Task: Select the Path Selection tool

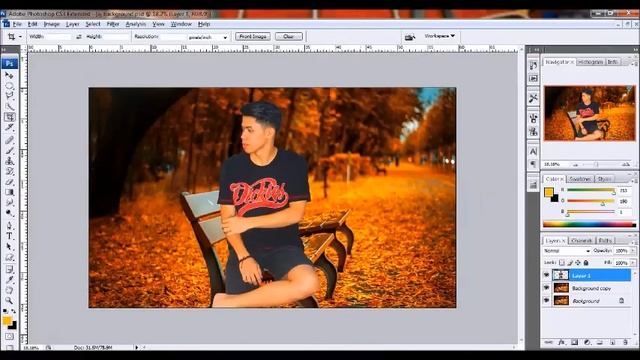Action: coord(9,247)
